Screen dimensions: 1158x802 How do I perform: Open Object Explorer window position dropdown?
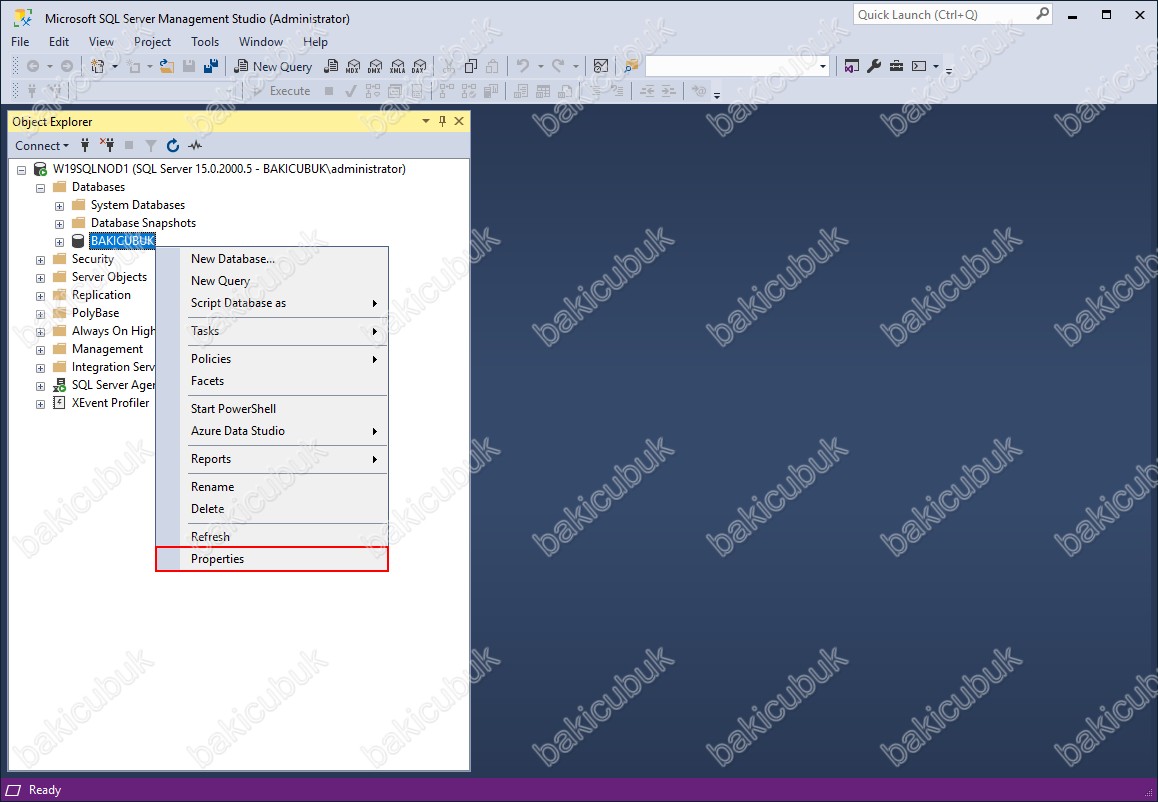426,121
